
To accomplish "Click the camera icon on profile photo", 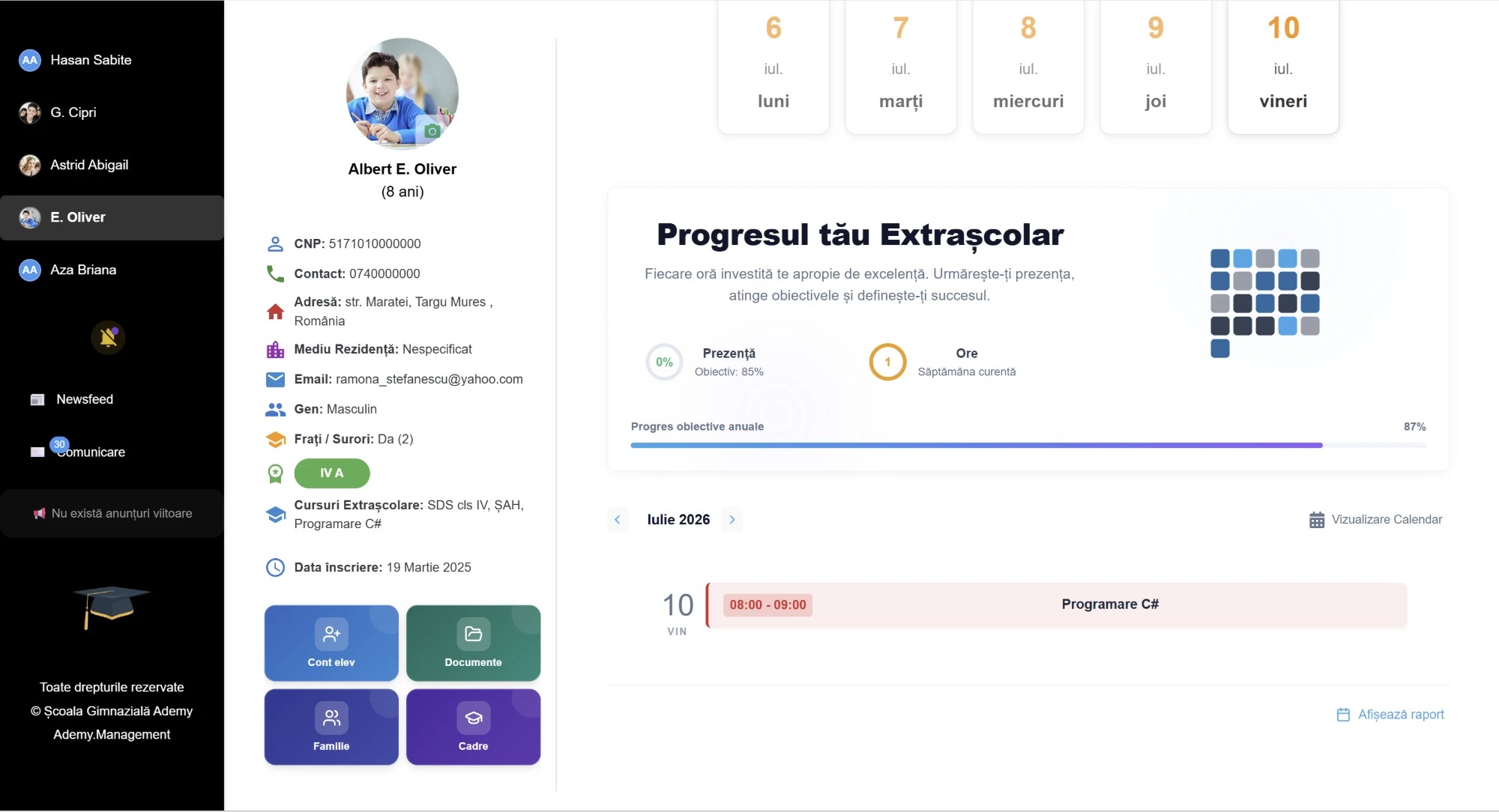I will pyautogui.click(x=432, y=131).
